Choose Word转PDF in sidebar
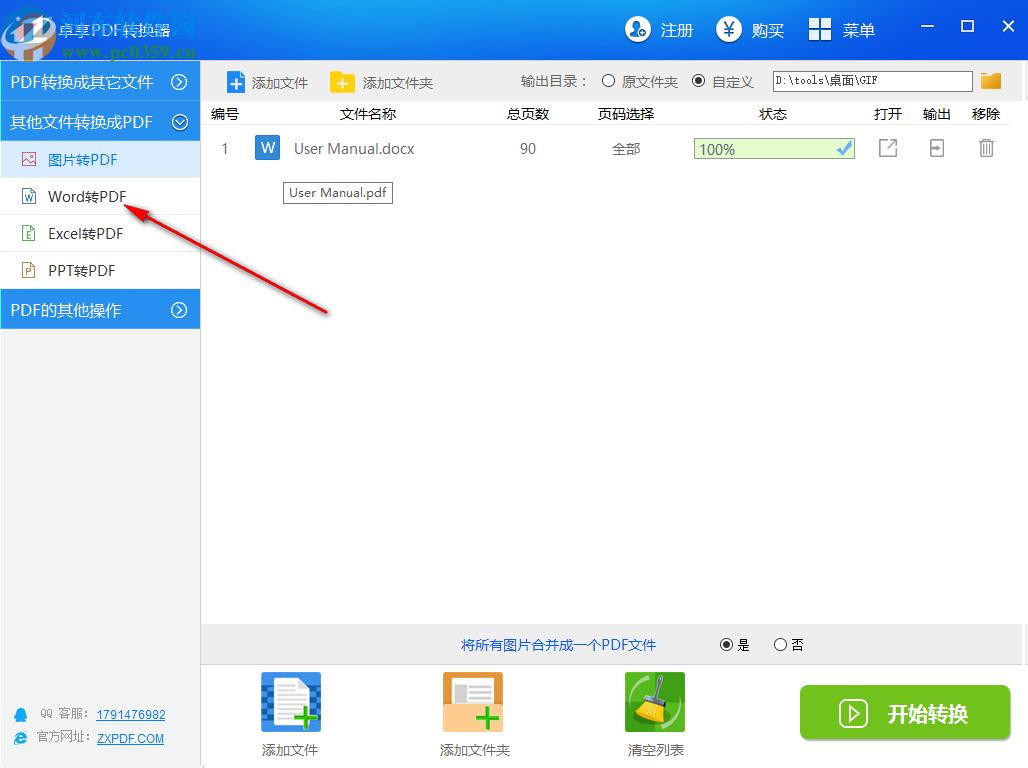This screenshot has height=768, width=1028. tap(100, 196)
